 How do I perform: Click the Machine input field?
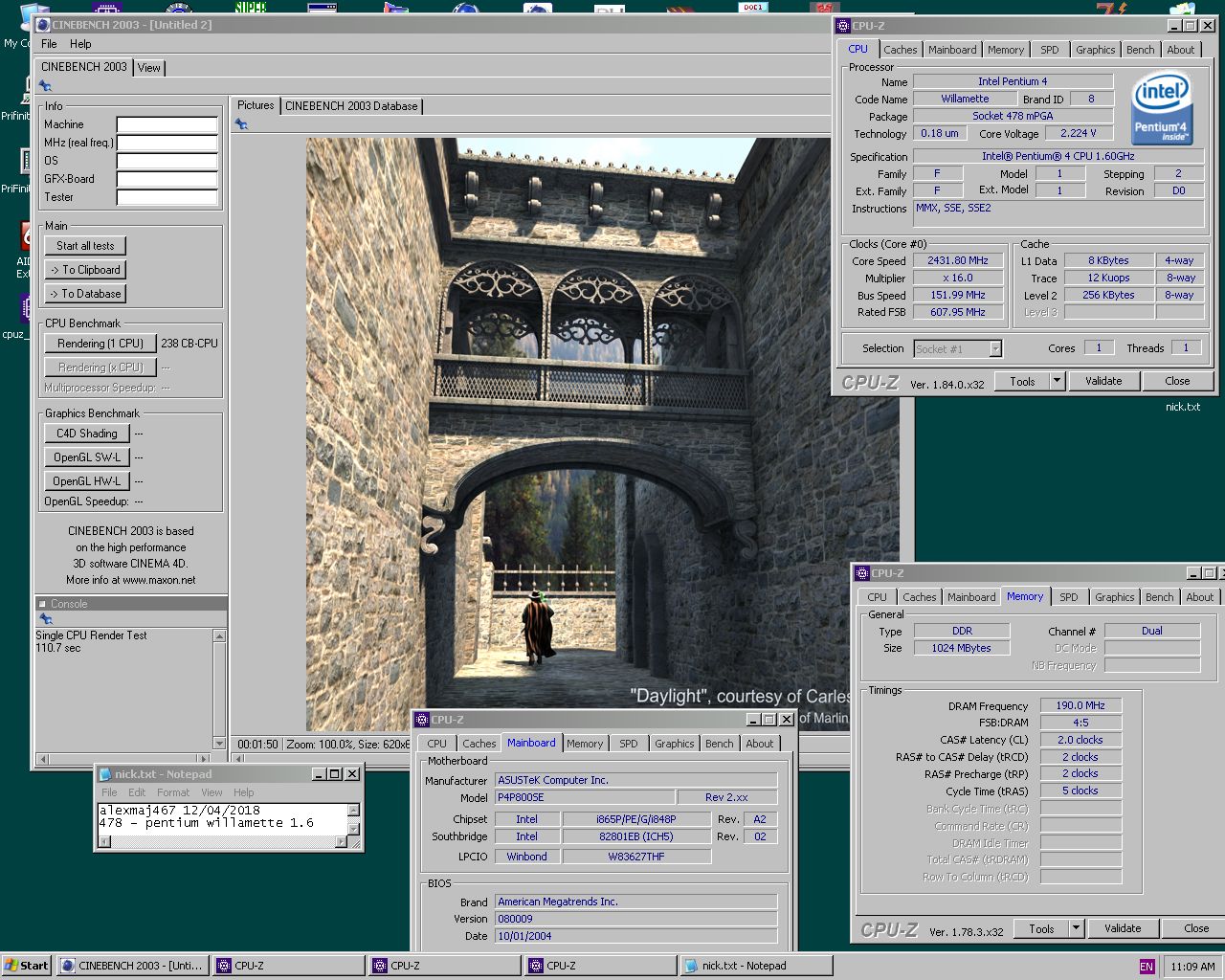pyautogui.click(x=167, y=124)
